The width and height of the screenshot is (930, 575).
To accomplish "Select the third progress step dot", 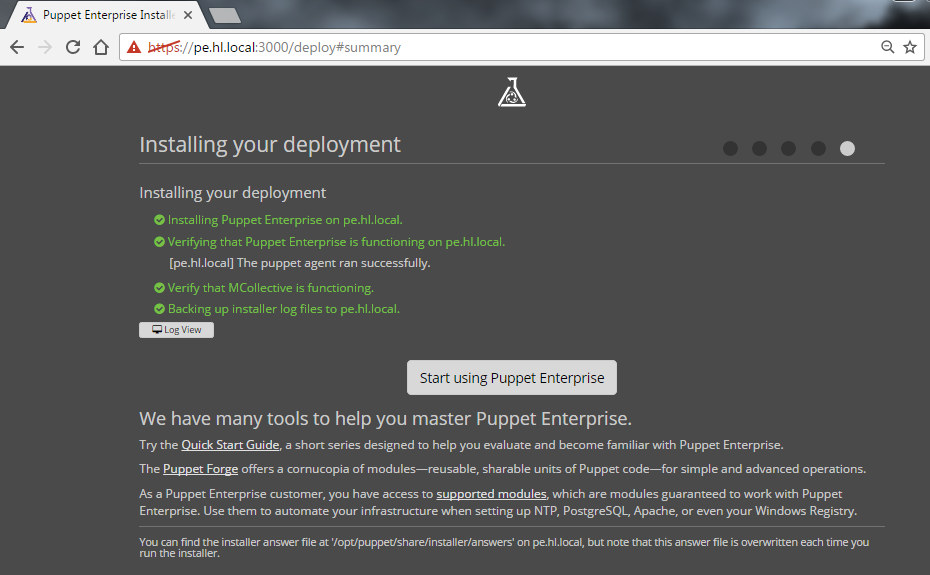I will coord(788,148).
